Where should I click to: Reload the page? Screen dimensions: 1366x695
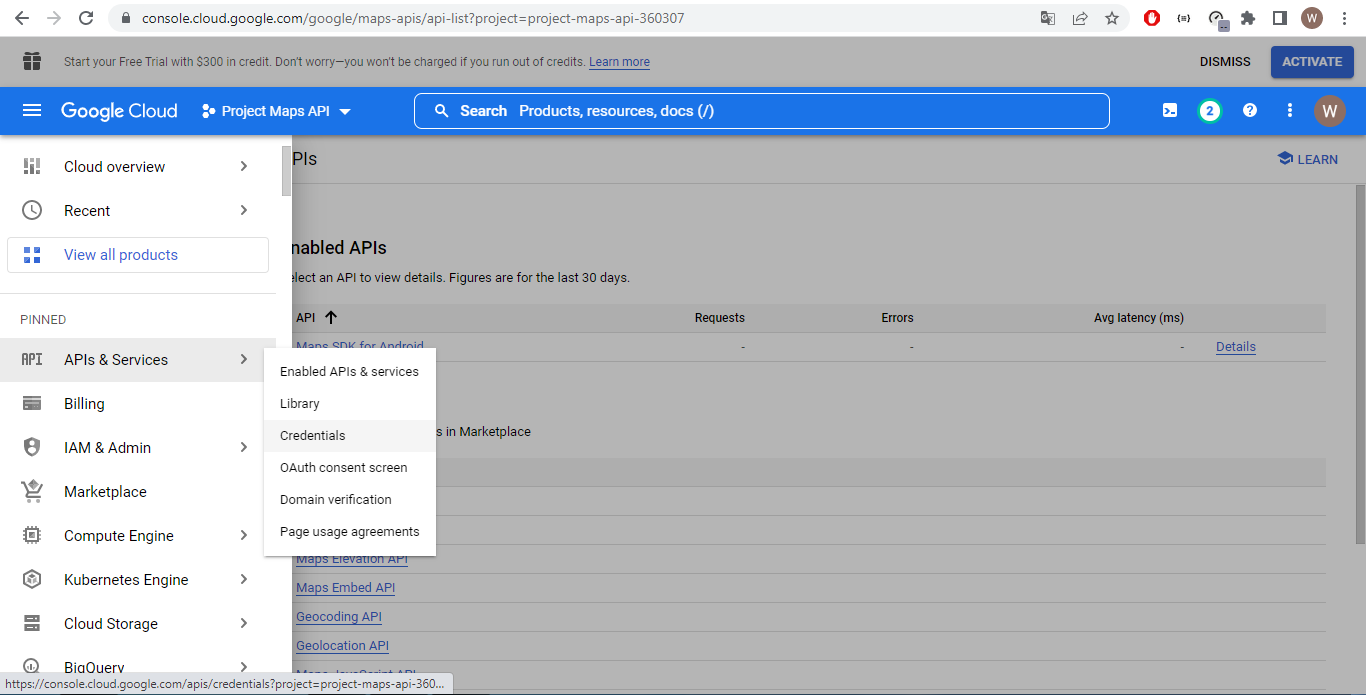(x=86, y=18)
